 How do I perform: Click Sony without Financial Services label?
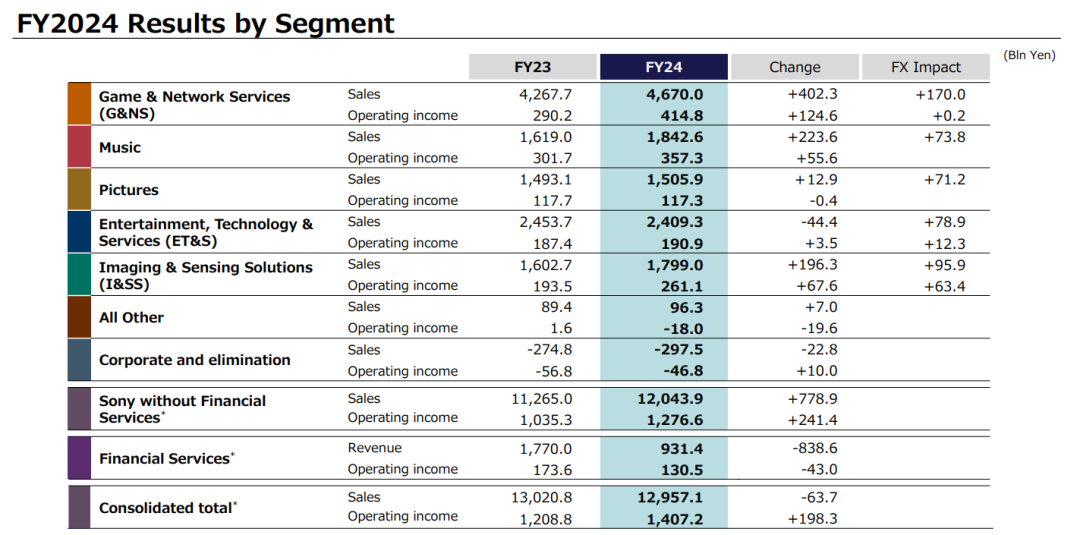tap(183, 409)
